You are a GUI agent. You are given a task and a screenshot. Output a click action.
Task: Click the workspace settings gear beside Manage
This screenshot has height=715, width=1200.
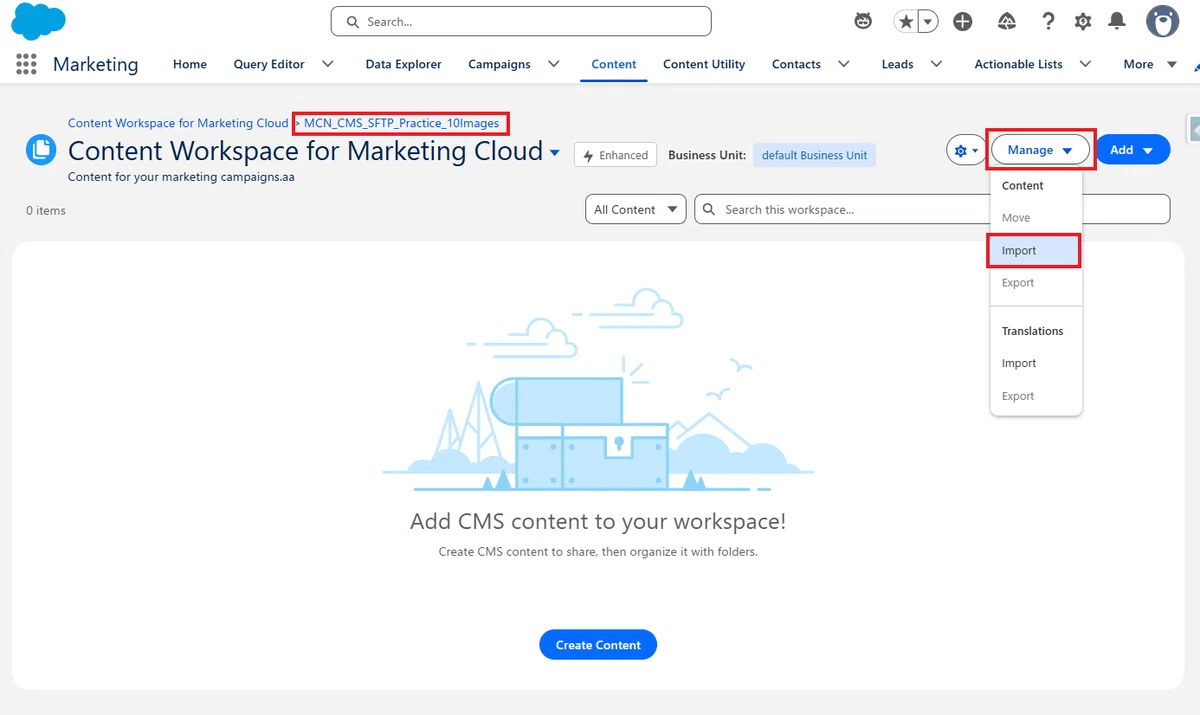966,150
